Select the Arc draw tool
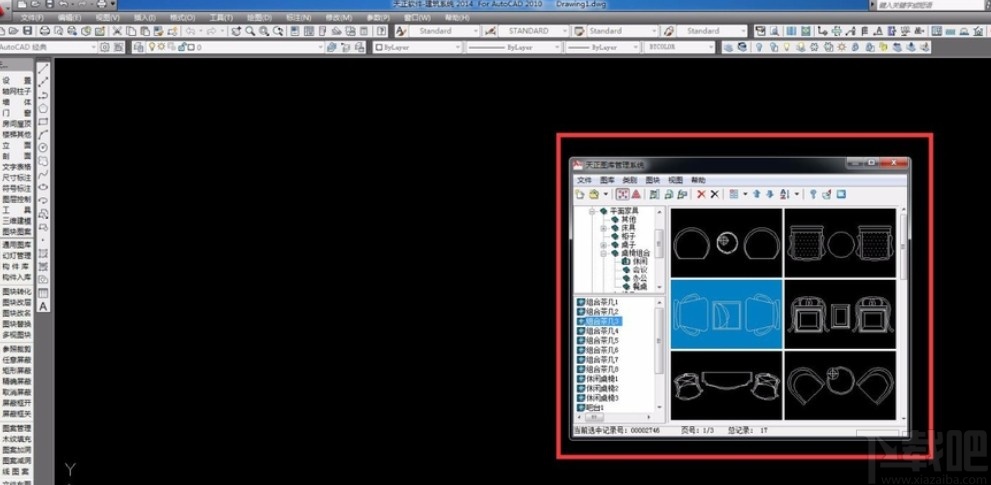 (44, 134)
